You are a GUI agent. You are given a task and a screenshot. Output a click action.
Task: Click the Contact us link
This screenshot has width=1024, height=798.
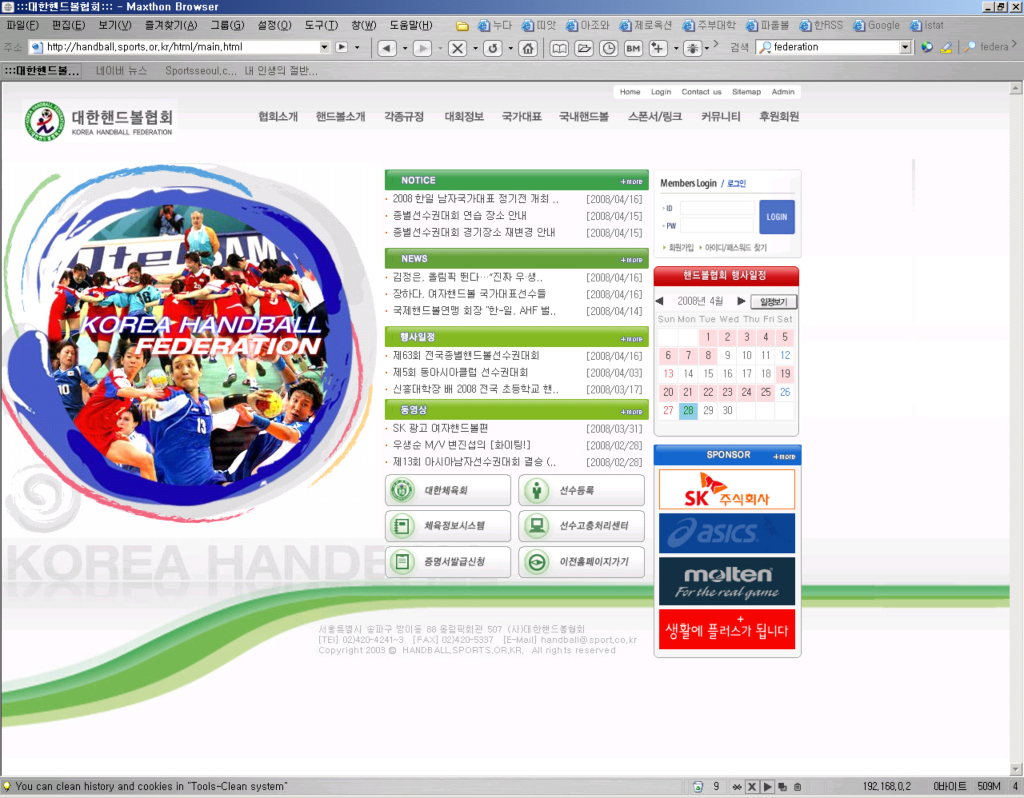point(701,92)
